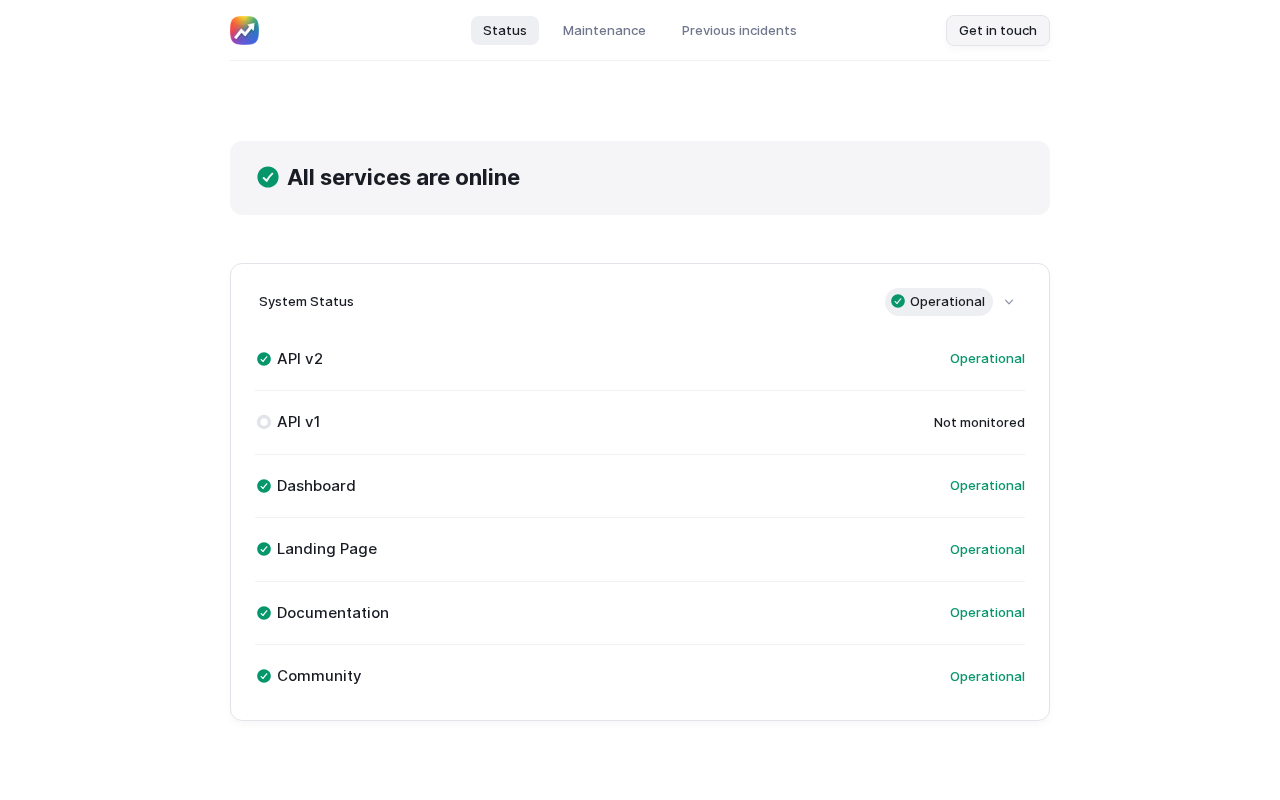Click the gray circle icon beside API v1

pyautogui.click(x=264, y=422)
